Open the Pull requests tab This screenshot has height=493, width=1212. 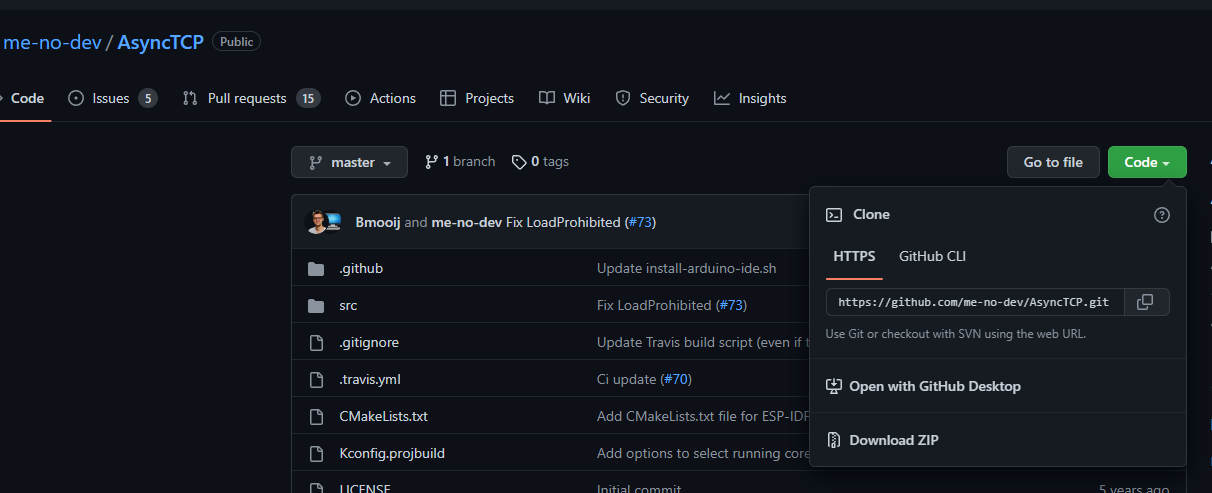click(251, 98)
